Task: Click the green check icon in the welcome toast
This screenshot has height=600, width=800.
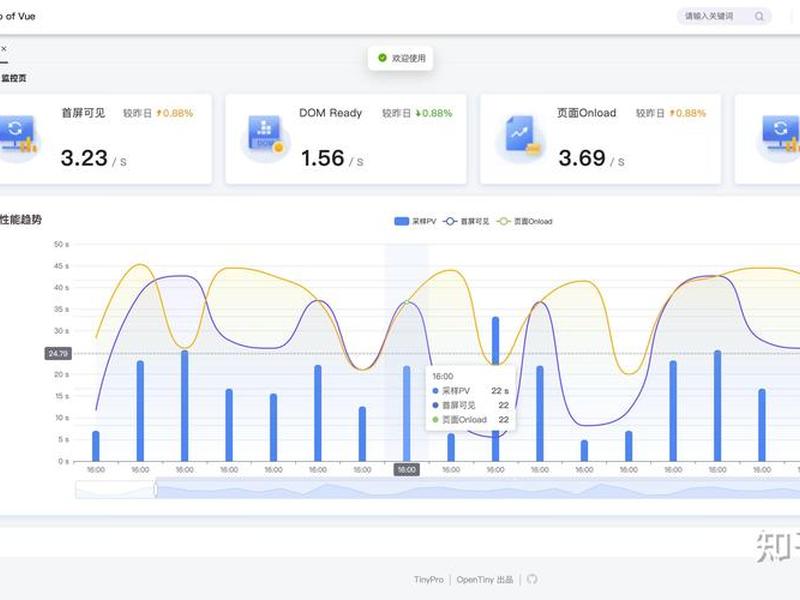Action: 382,58
